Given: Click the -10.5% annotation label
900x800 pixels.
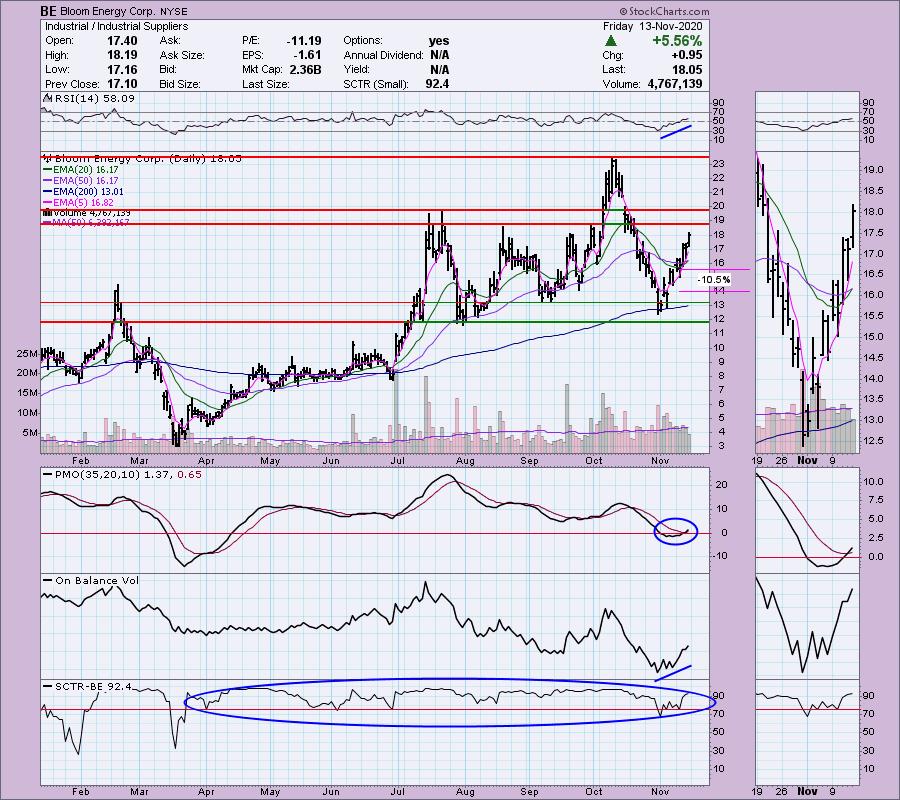Looking at the screenshot, I should pos(714,279).
